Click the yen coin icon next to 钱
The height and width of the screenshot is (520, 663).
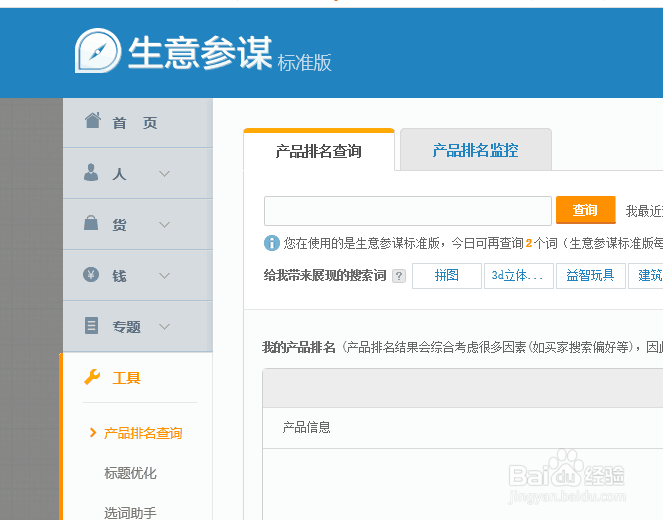[x=91, y=275]
